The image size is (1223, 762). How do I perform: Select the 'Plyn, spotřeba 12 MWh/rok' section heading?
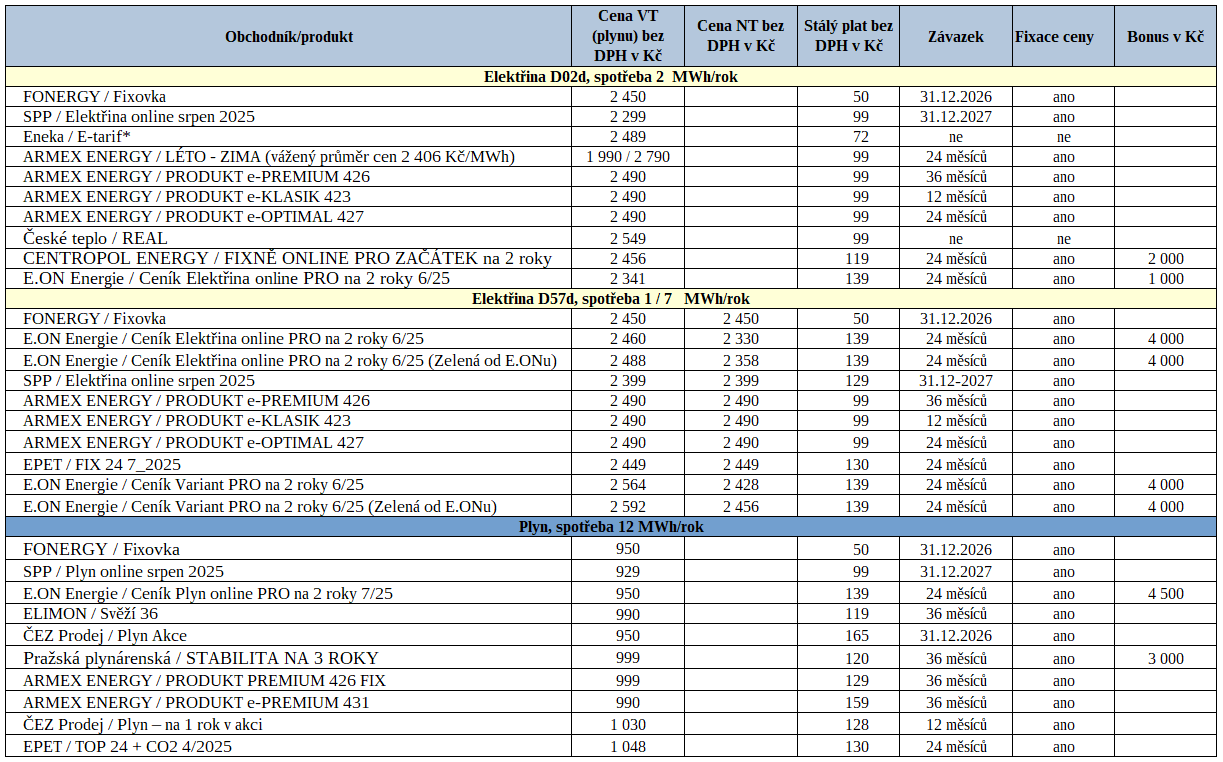tap(610, 527)
